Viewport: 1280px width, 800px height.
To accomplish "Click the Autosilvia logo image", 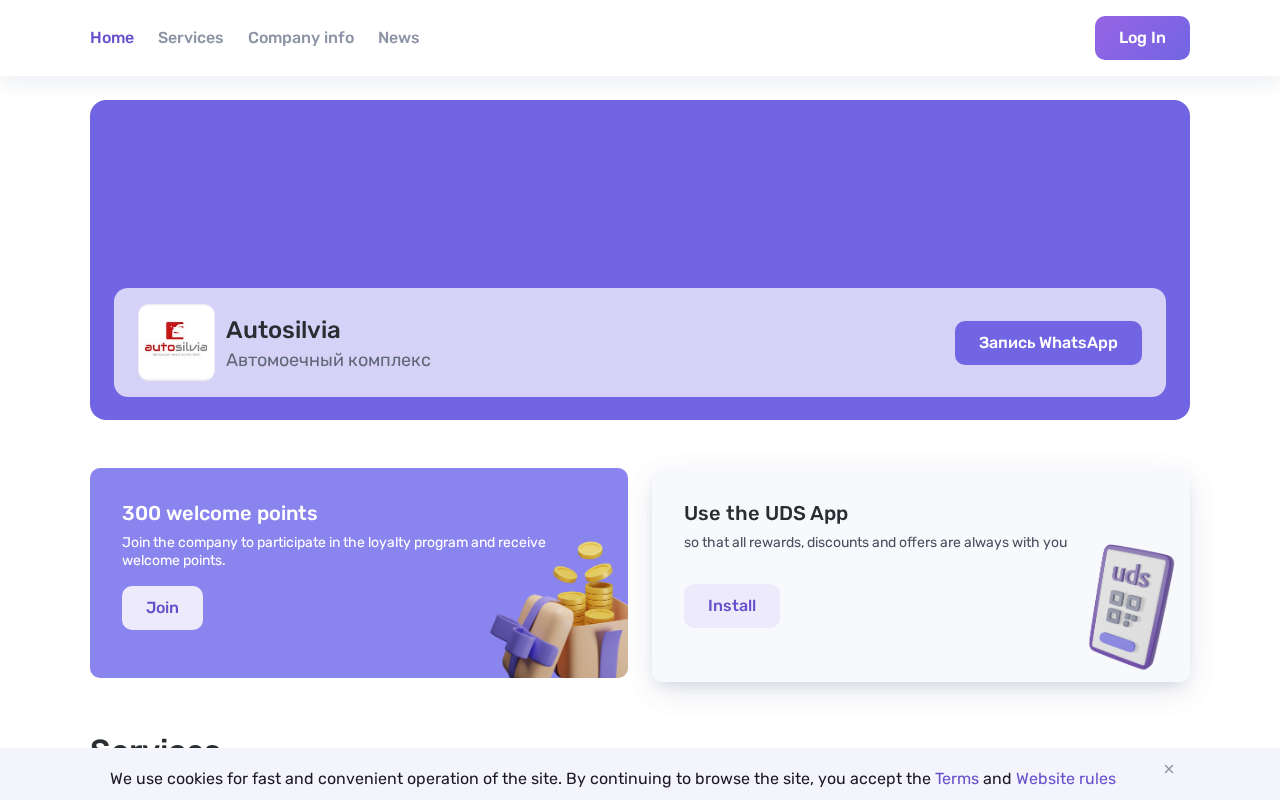I will click(x=176, y=343).
